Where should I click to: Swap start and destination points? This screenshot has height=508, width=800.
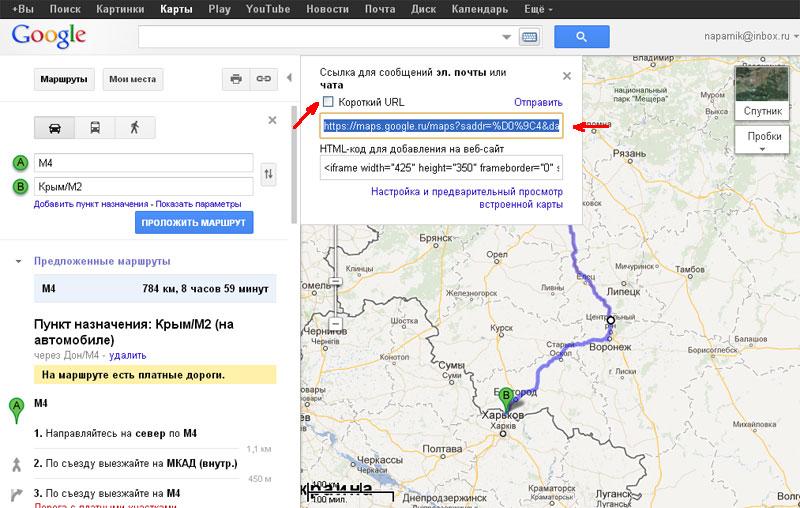(268, 175)
